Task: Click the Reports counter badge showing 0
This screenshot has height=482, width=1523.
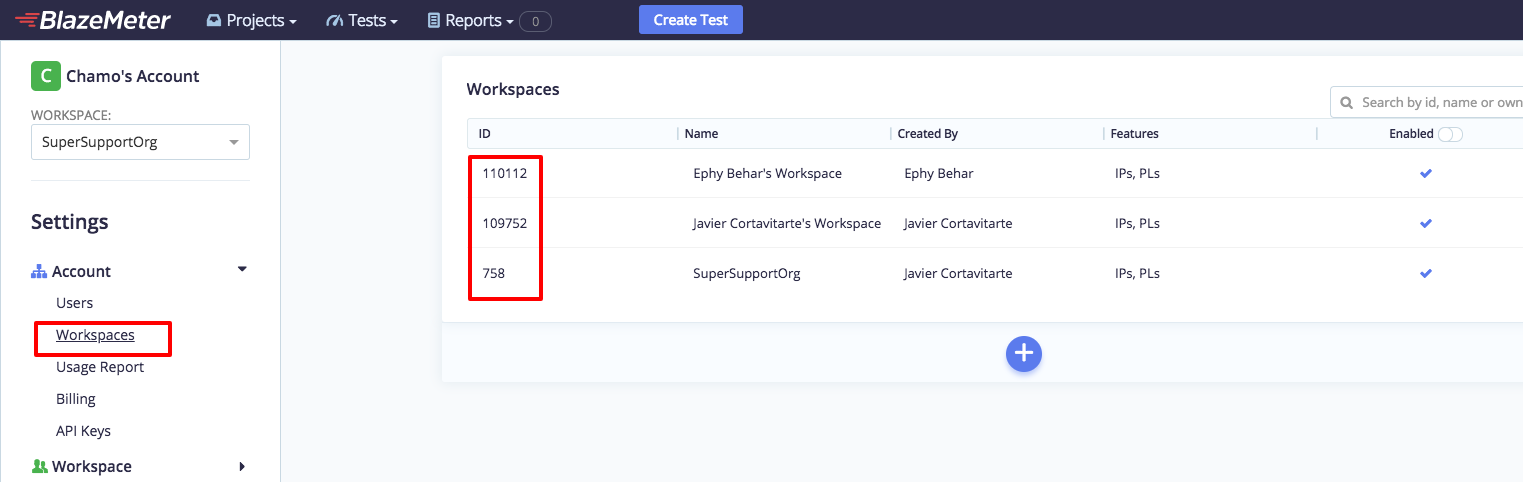Action: point(535,21)
